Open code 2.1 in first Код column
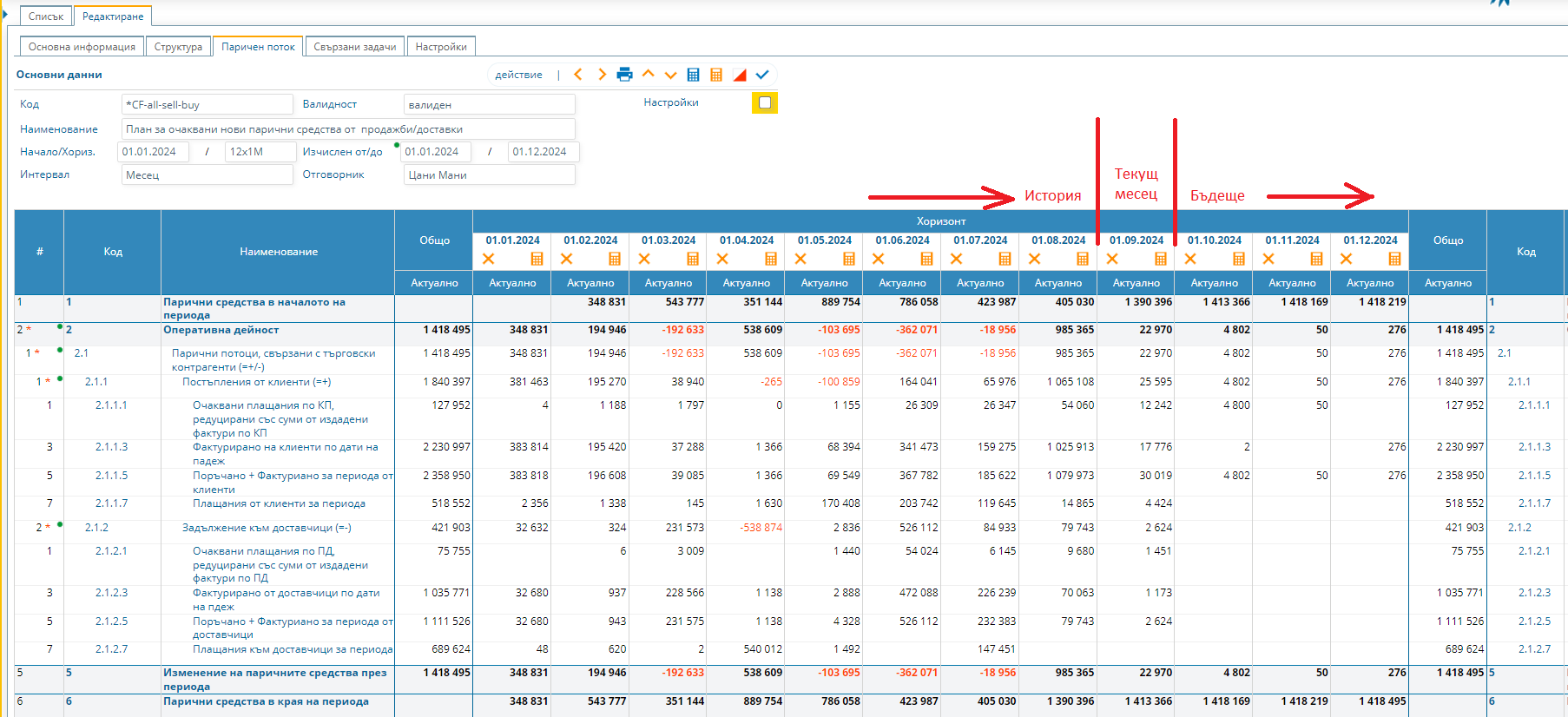1568x717 pixels. pos(81,353)
